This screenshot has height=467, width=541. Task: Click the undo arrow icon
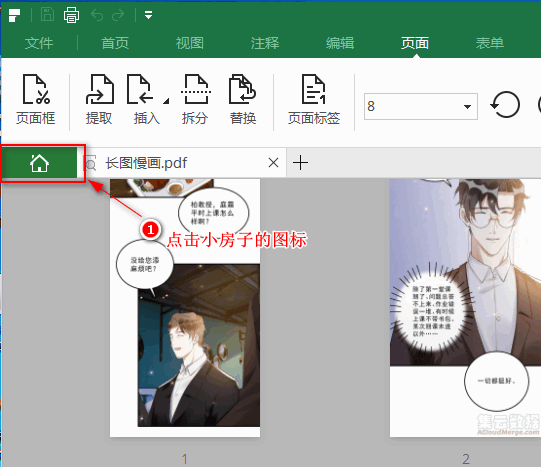[x=97, y=15]
